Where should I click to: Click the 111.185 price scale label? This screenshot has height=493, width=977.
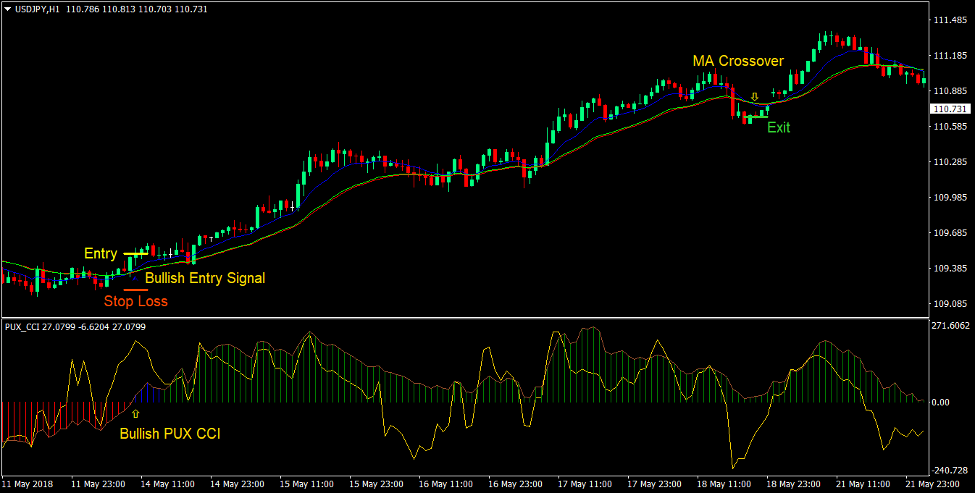coord(950,56)
